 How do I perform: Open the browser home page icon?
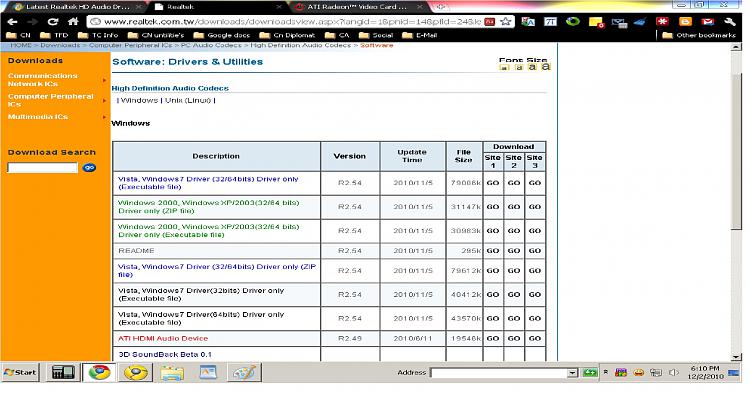tap(73, 22)
